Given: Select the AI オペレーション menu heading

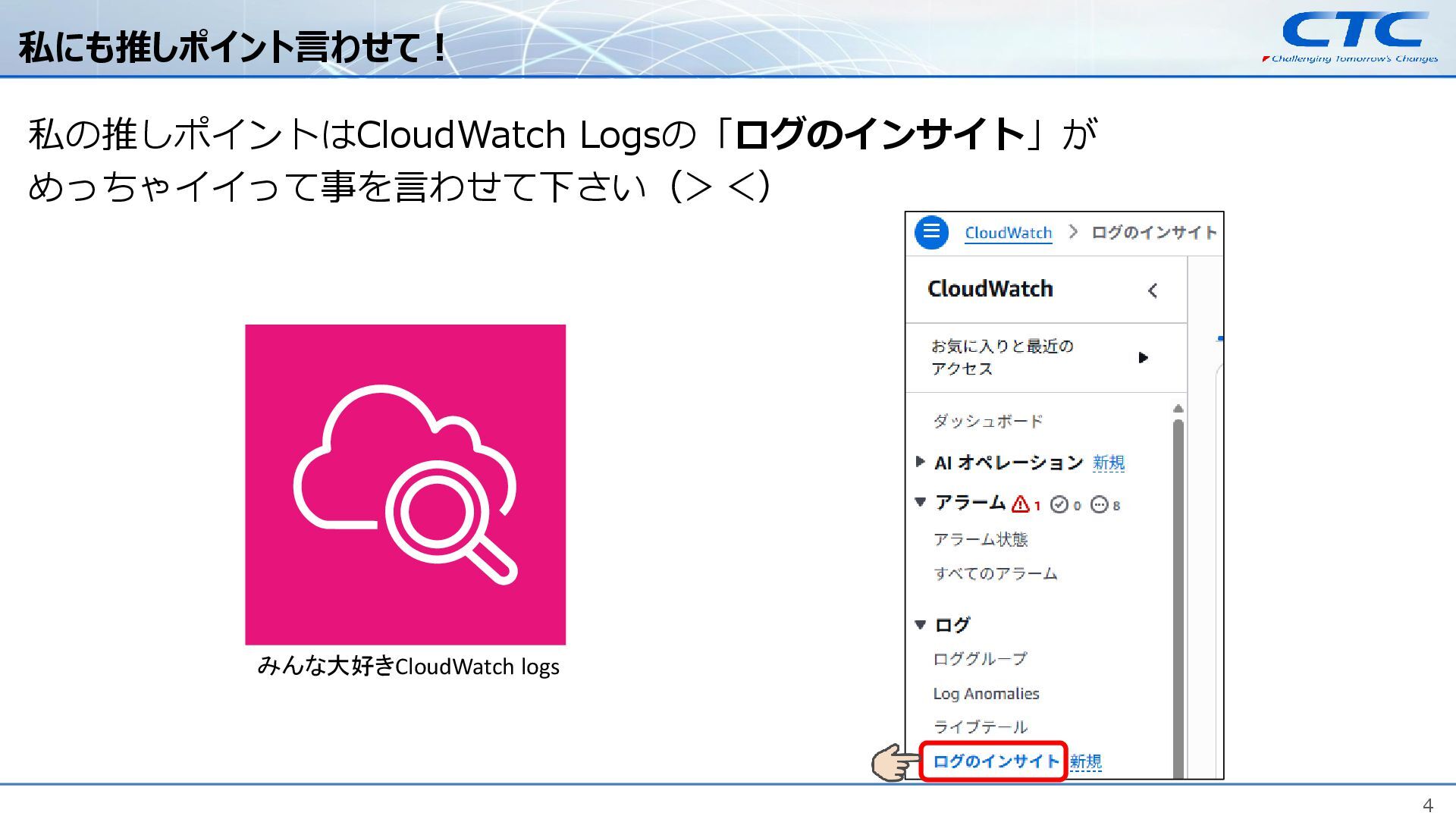Looking at the screenshot, I should coord(1008,463).
